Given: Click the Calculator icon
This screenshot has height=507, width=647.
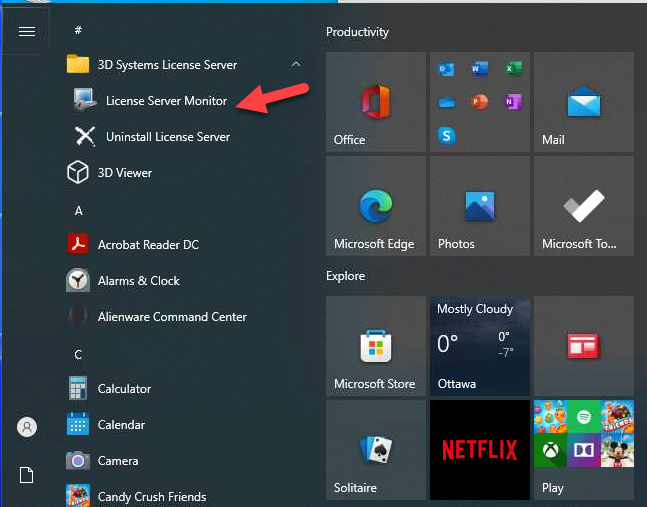Looking at the screenshot, I should [x=78, y=388].
